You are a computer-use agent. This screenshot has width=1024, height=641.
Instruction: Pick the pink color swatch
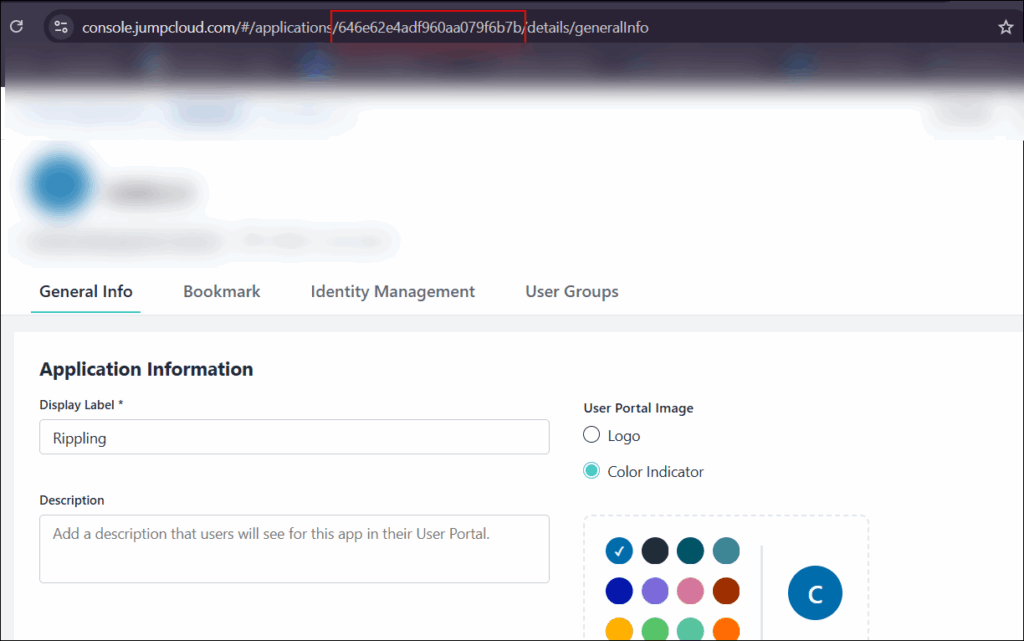[690, 591]
